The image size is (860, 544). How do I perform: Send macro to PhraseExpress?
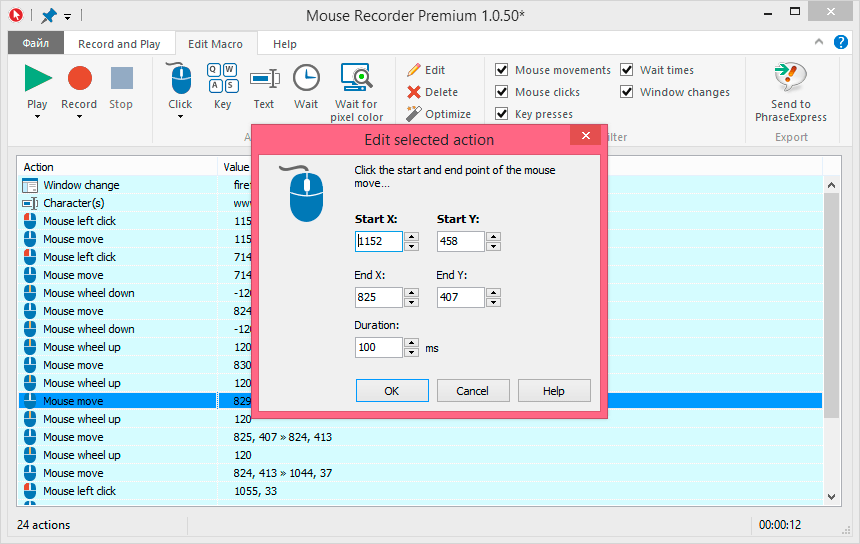[790, 92]
